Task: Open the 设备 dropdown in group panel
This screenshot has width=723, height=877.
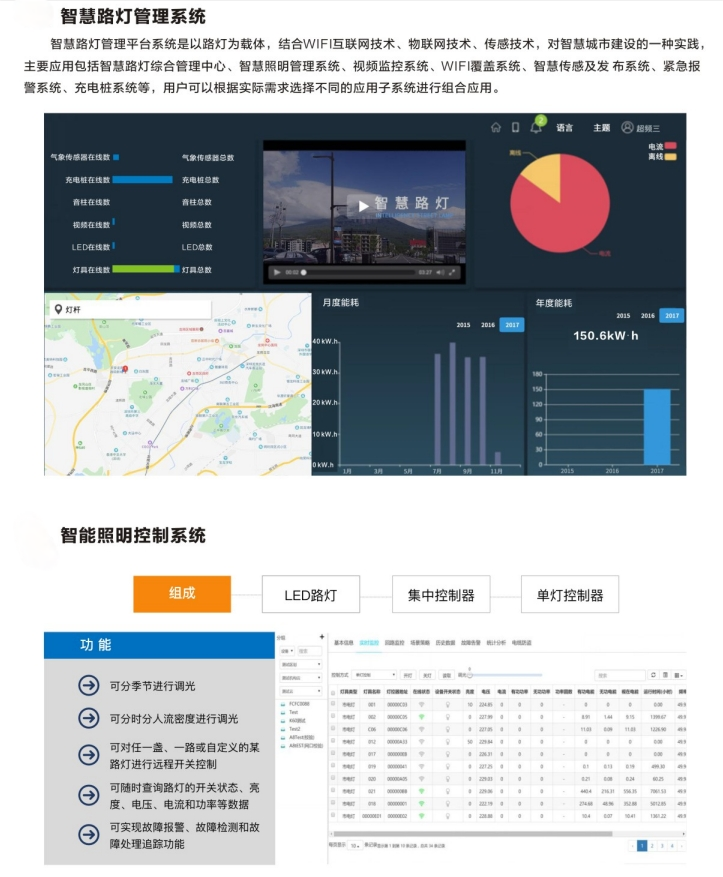Action: tap(287, 651)
